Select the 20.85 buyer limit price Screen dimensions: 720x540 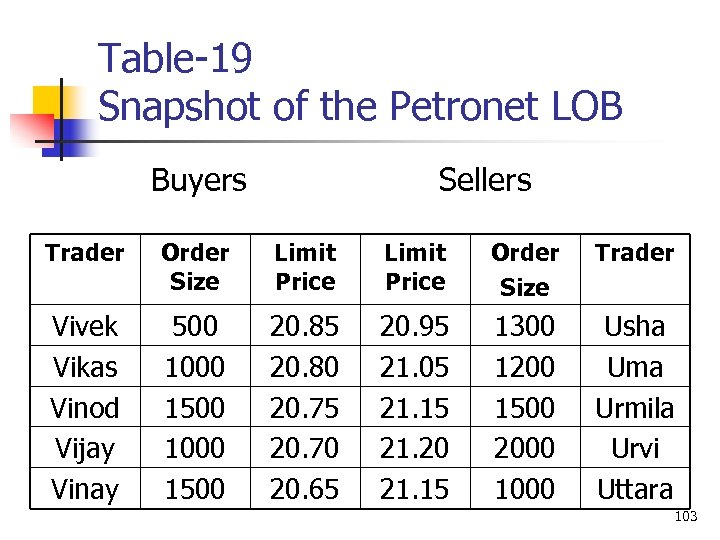point(305,327)
